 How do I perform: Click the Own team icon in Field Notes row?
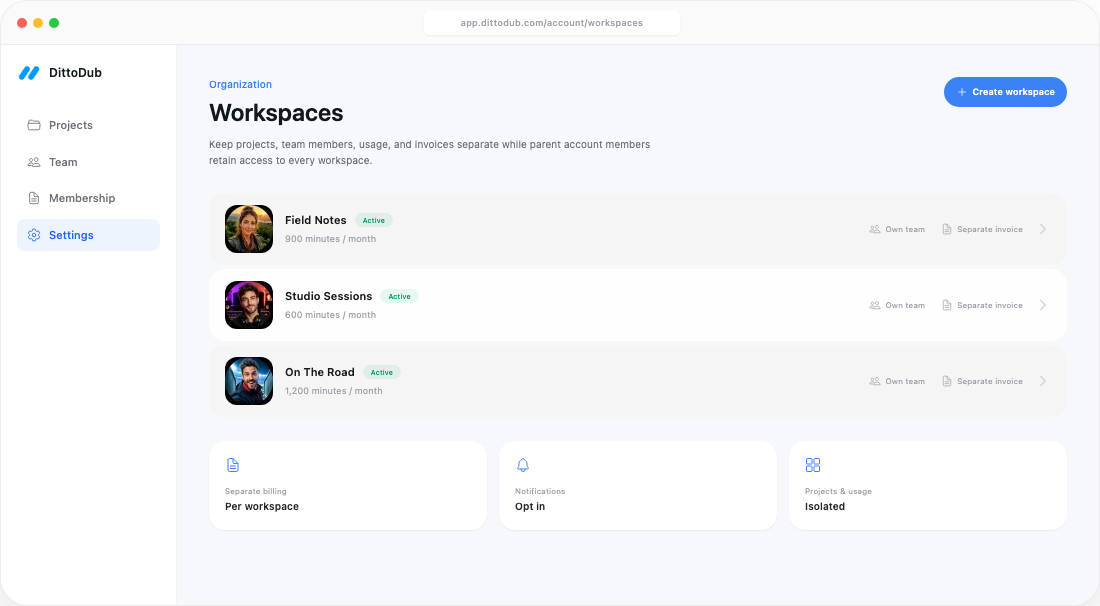(x=875, y=229)
